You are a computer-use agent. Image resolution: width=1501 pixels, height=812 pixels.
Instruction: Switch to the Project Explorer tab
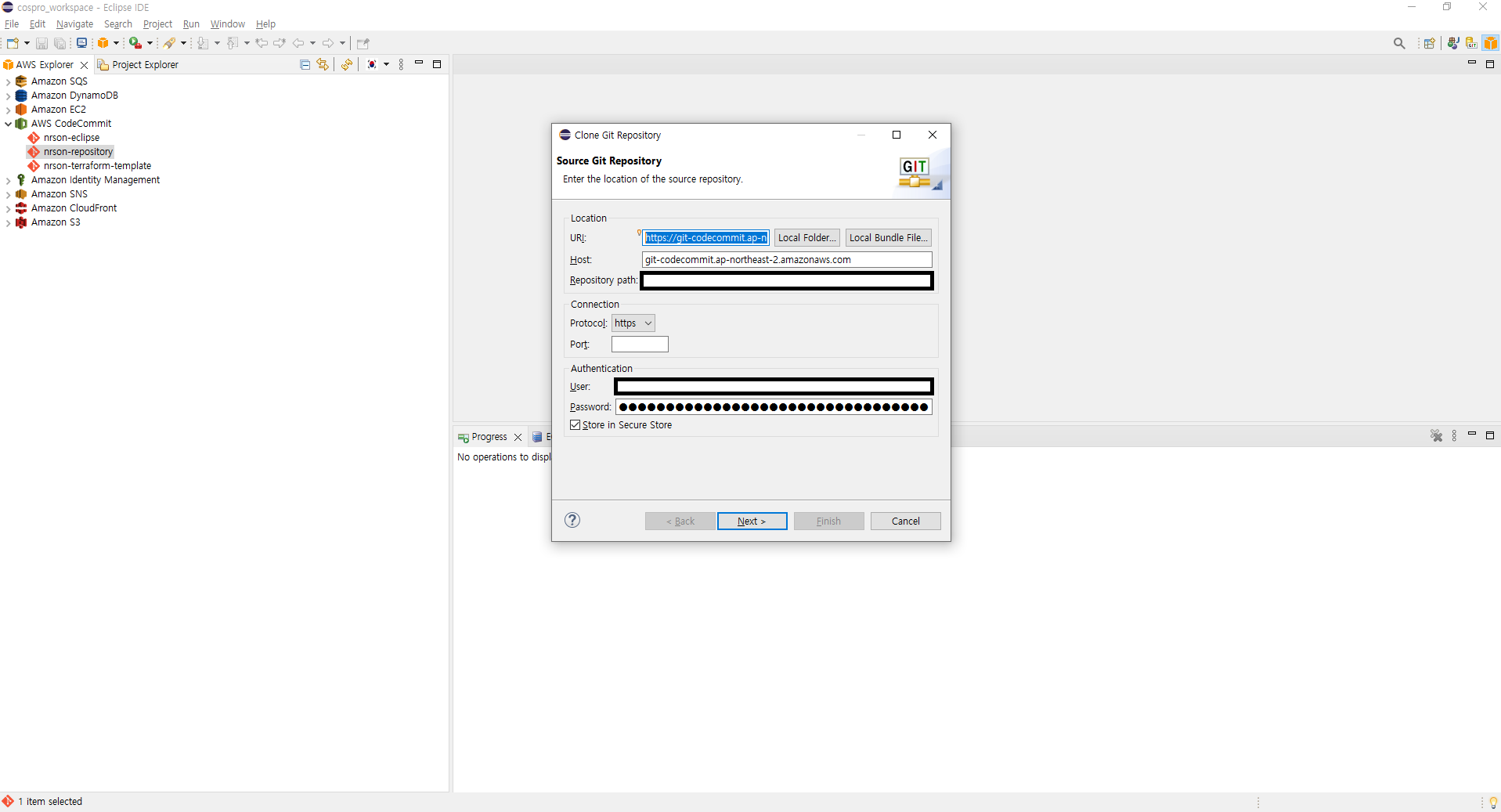coord(138,65)
